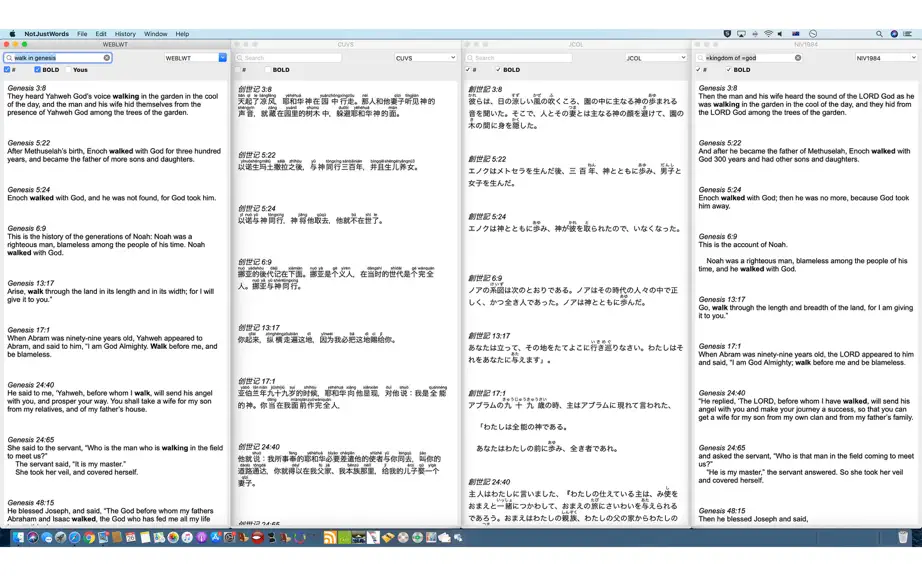This screenshot has height=576, width=922.
Task: Click 'Genesis 6:9' heading in NIV1984 window
Action: tap(718, 236)
